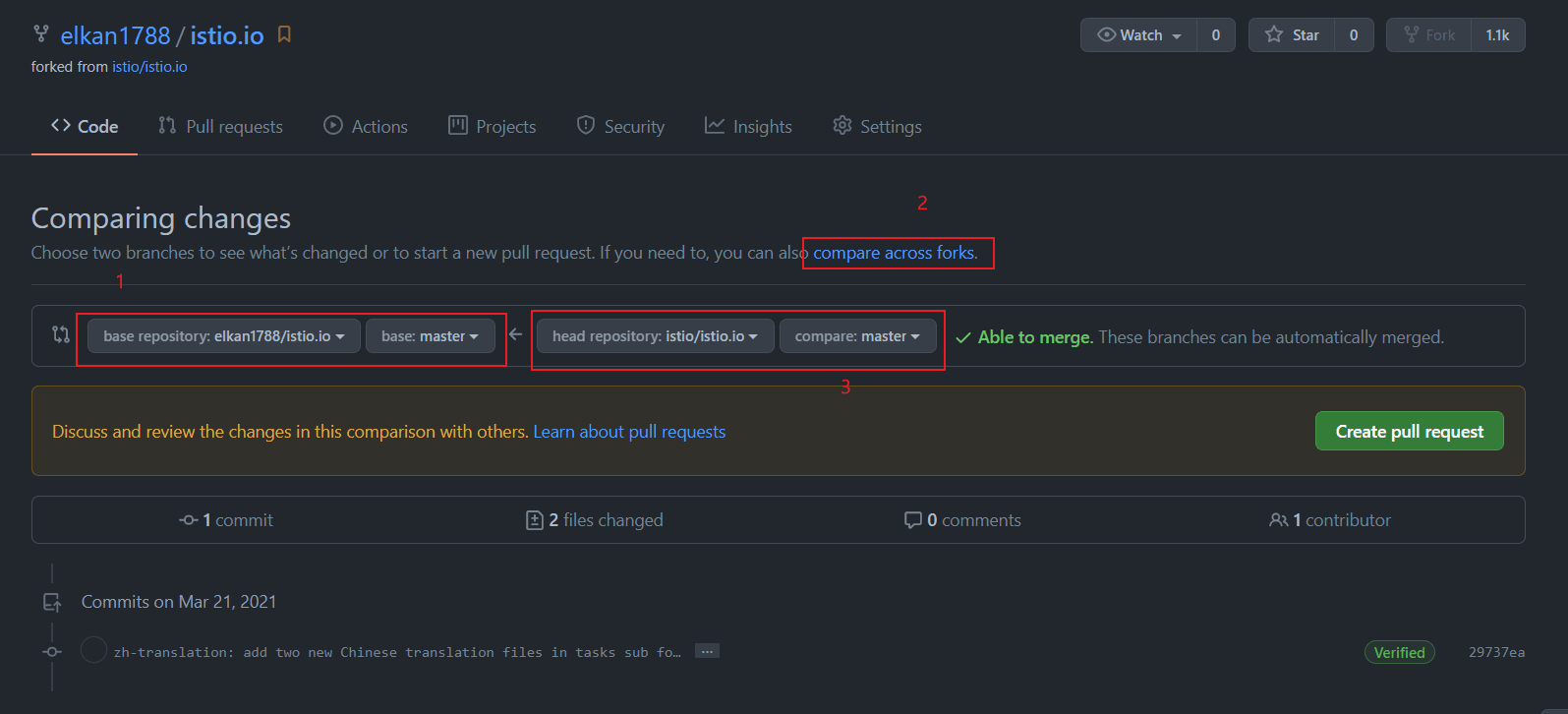Image resolution: width=1568 pixels, height=714 pixels.
Task: Go to elkan1788 user profile link
Action: (x=115, y=35)
